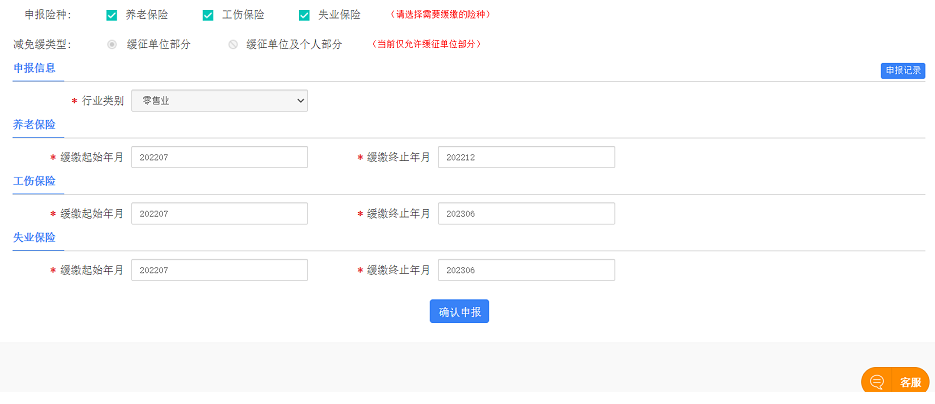The image size is (935, 404).
Task: Open the 行业类别 dropdown showing 零售业
Action: 219,101
